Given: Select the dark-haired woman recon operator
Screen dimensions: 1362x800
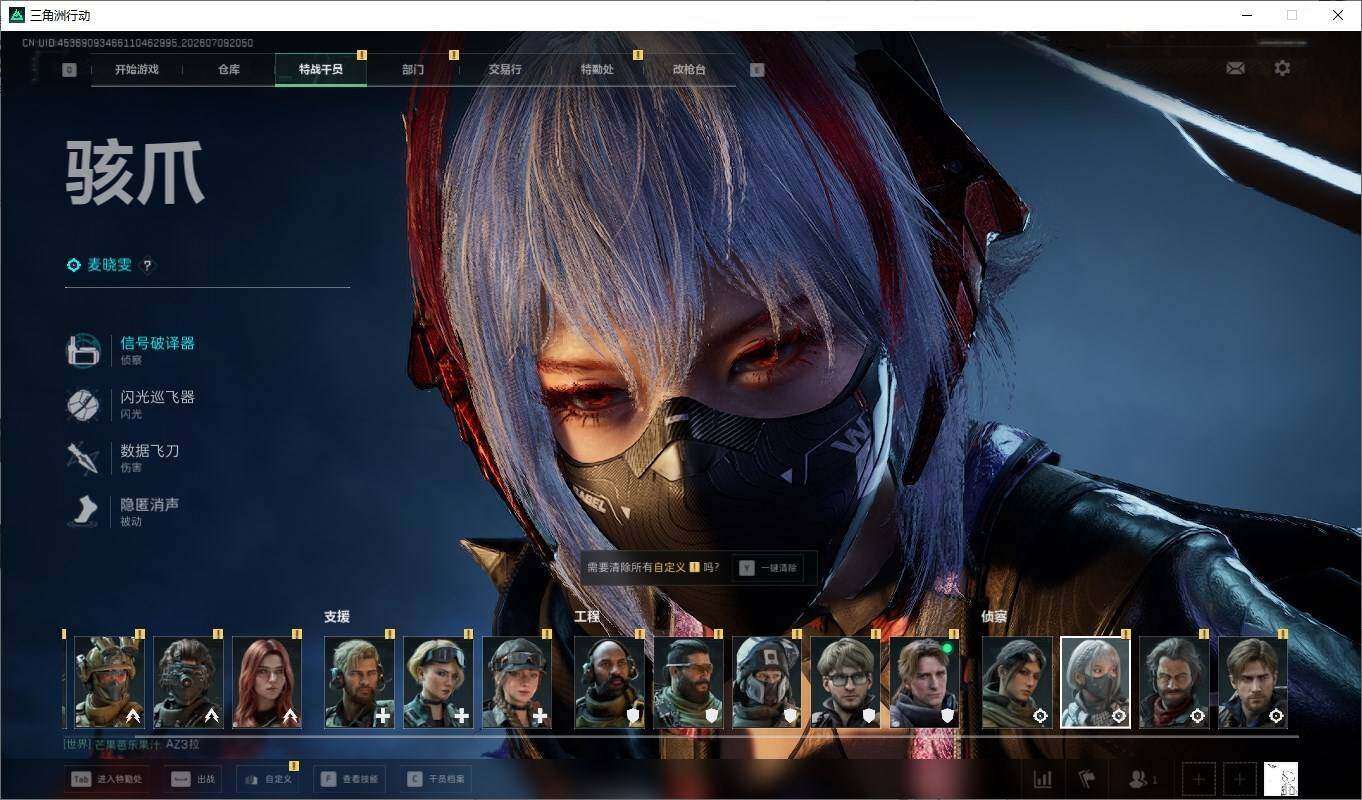Looking at the screenshot, I should coord(1017,683).
